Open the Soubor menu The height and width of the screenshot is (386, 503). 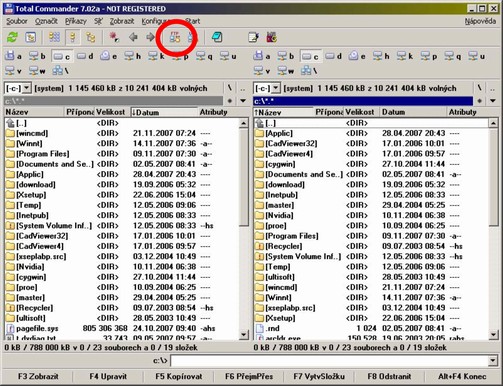click(17, 21)
